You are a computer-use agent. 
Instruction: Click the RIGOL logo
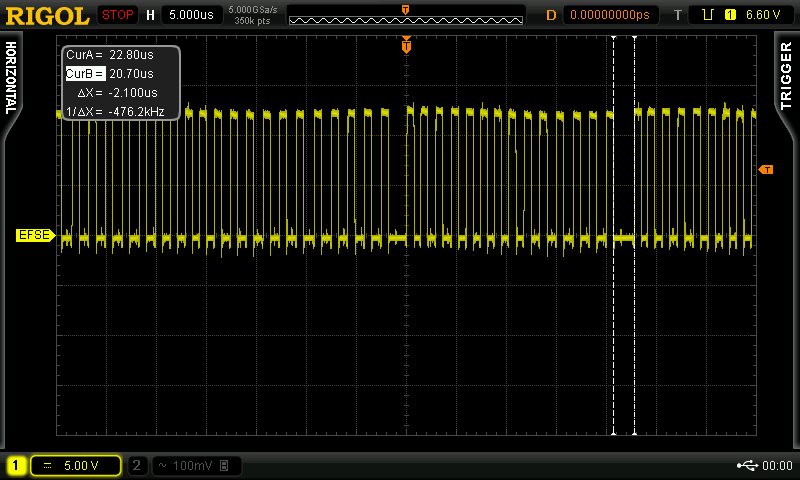47,16
